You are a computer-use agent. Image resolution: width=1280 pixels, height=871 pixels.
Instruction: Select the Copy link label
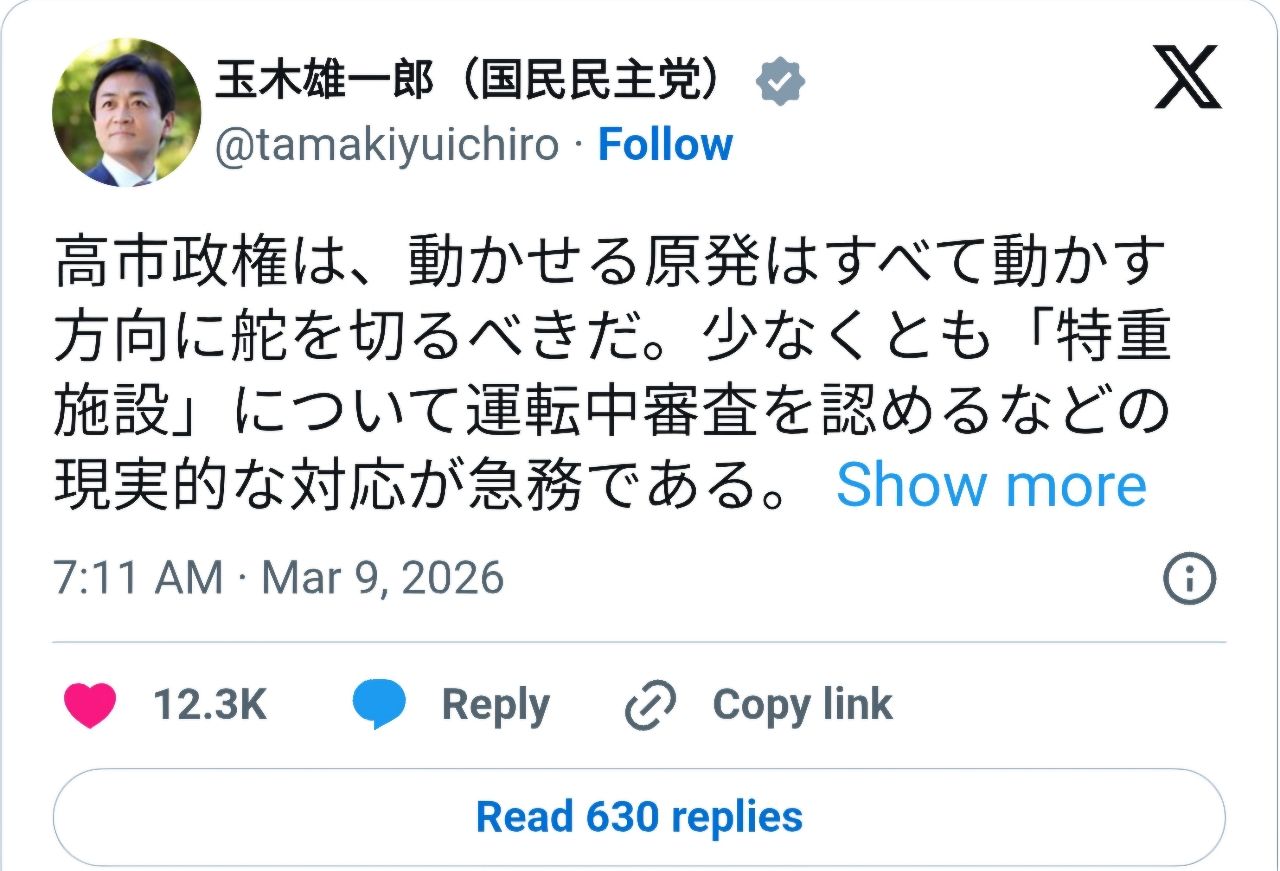pyautogui.click(x=802, y=705)
